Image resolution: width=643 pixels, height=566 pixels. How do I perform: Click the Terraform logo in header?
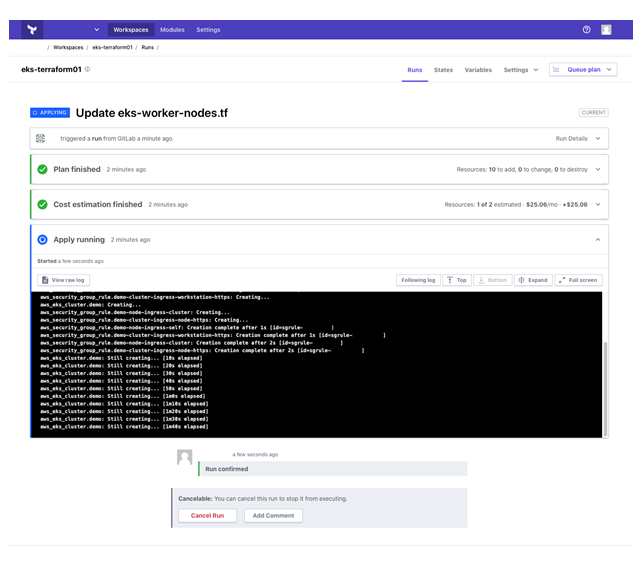[33, 30]
